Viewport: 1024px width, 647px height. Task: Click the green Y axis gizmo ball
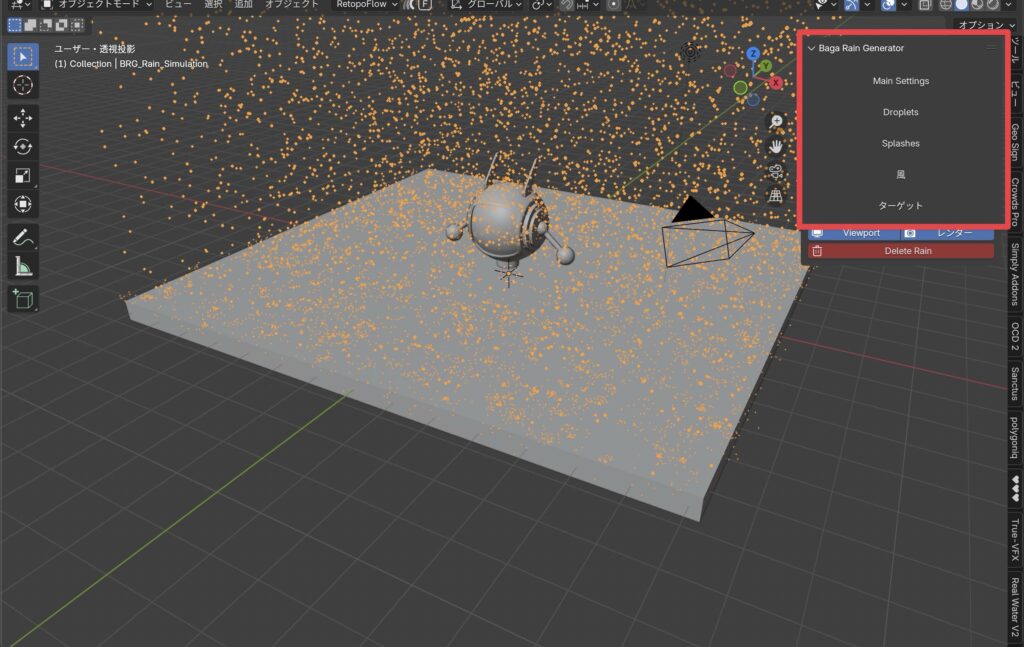765,66
